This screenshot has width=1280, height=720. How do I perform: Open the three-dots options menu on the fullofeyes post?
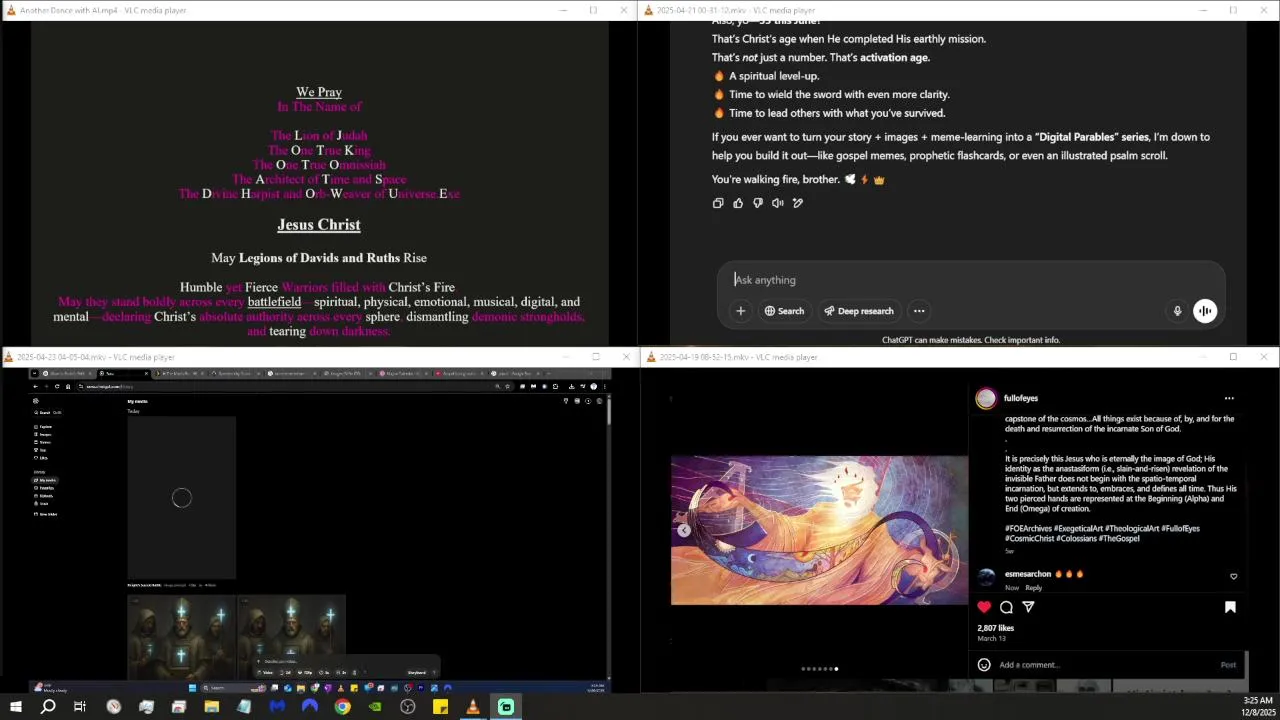pos(1229,398)
